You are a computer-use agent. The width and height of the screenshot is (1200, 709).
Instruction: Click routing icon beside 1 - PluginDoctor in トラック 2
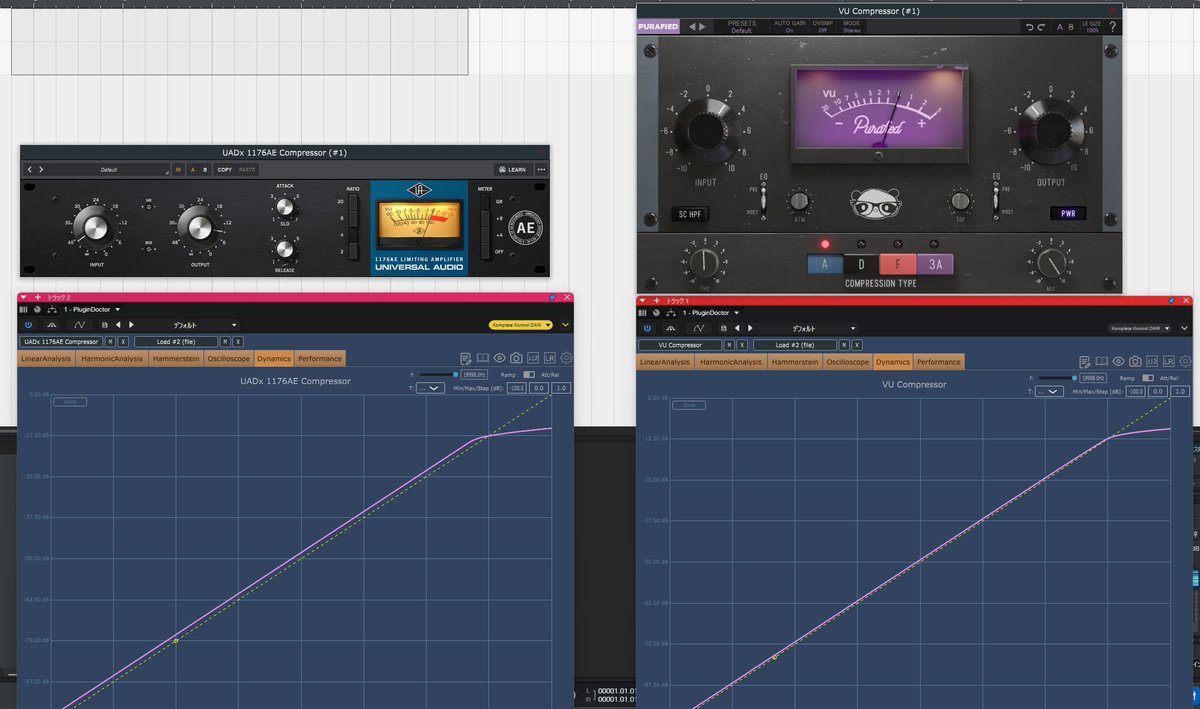click(x=53, y=310)
